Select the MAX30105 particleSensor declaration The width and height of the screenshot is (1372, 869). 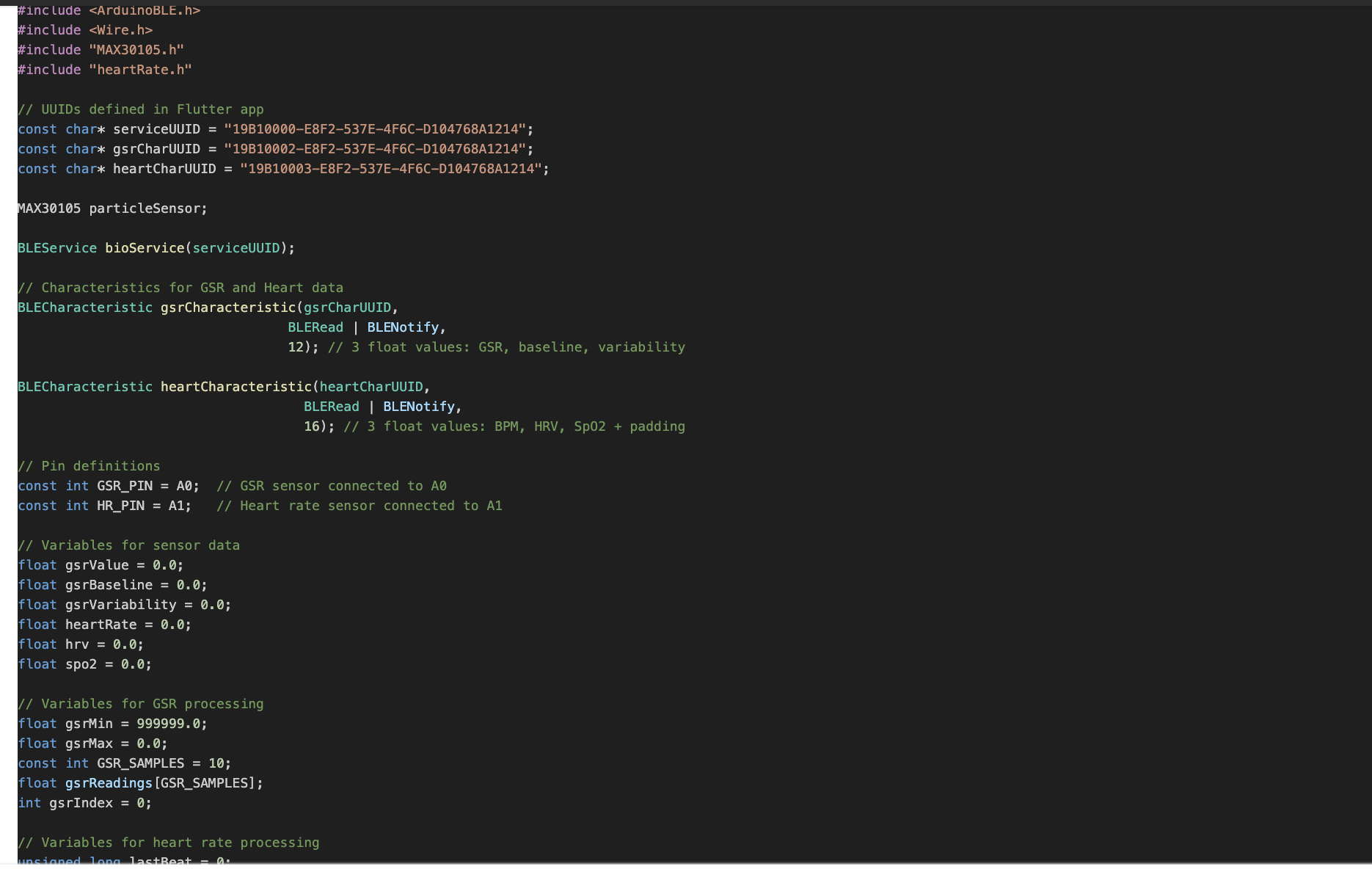point(112,208)
